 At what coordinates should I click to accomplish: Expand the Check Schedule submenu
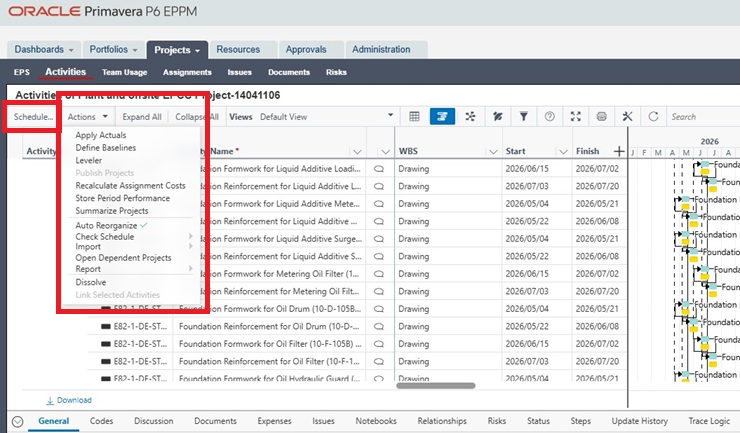tap(191, 236)
